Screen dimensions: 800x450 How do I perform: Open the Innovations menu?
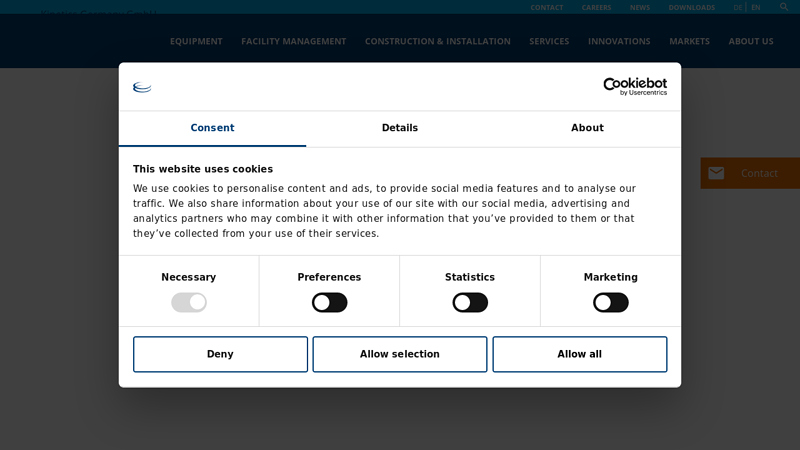coord(619,41)
